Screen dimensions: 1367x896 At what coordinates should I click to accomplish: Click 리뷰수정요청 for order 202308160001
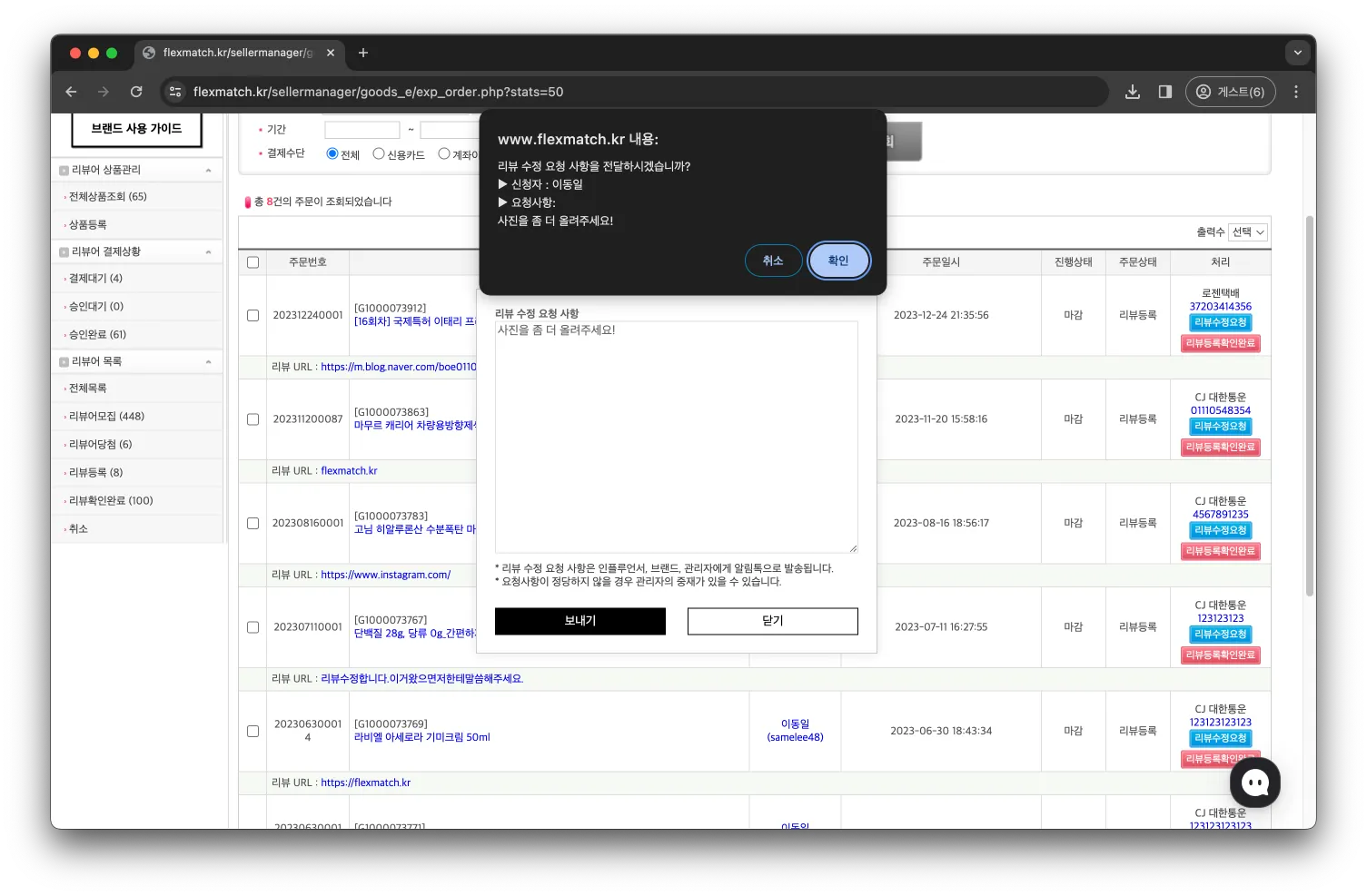coord(1221,530)
